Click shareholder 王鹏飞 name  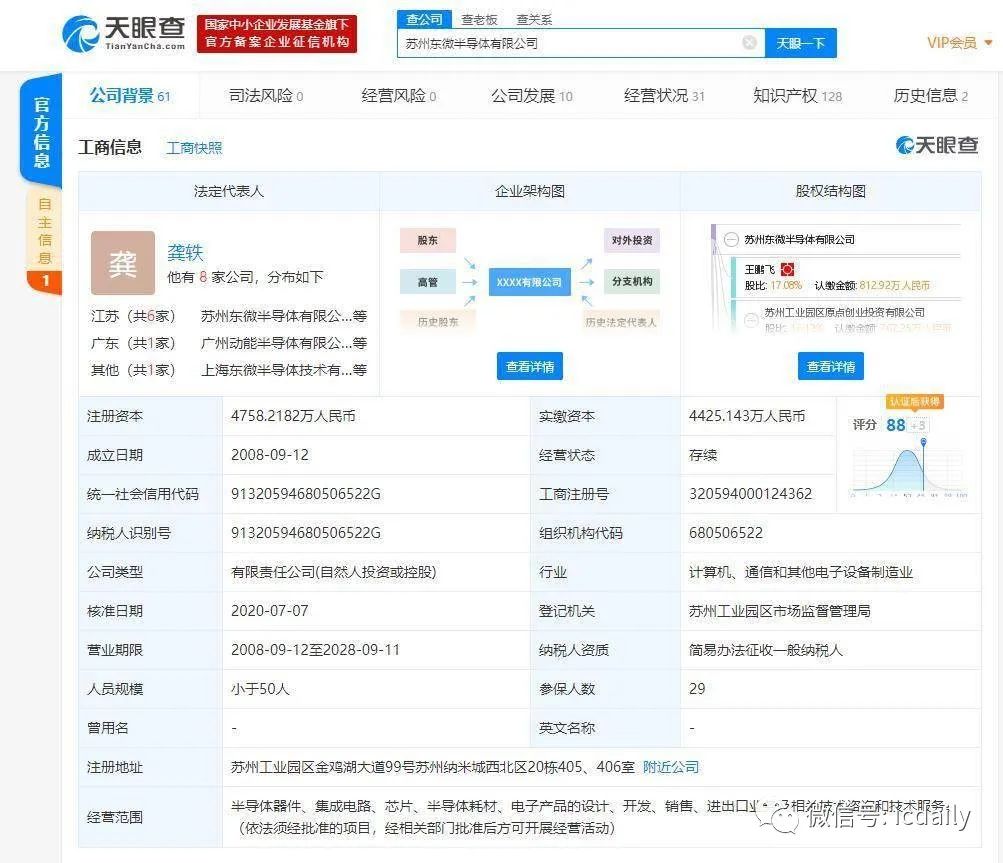coord(760,269)
